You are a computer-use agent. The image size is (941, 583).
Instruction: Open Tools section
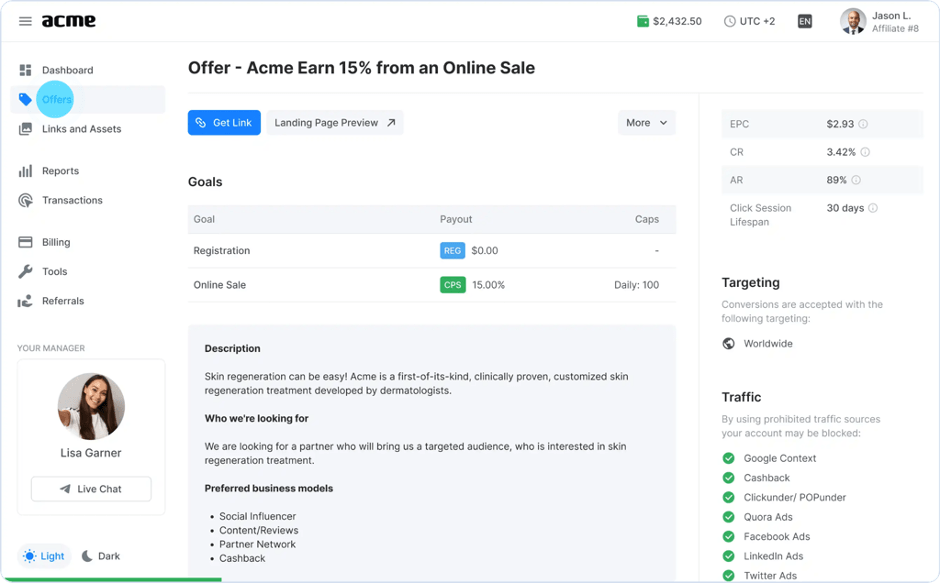[88, 272]
